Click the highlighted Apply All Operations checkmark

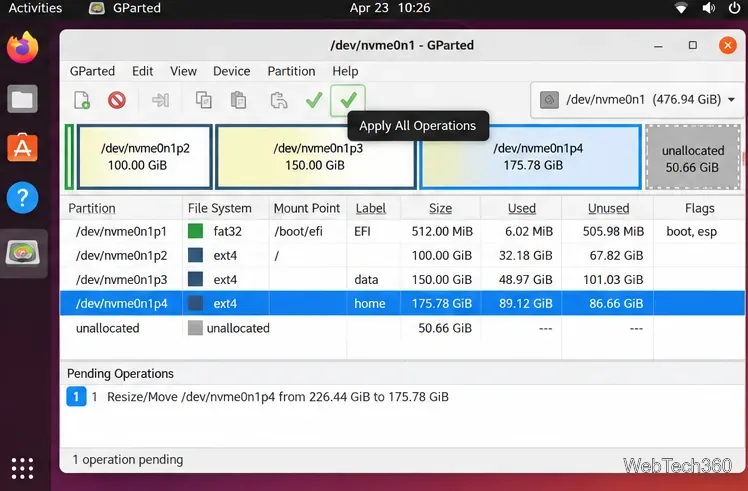pyautogui.click(x=348, y=100)
